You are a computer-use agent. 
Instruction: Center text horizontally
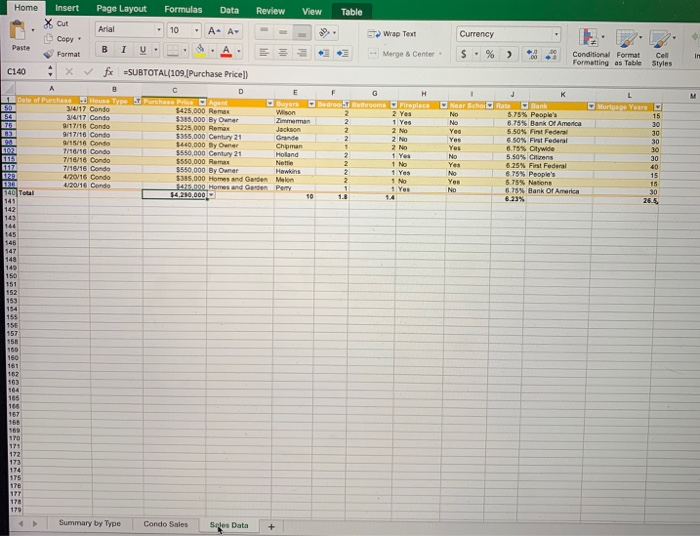[x=283, y=53]
